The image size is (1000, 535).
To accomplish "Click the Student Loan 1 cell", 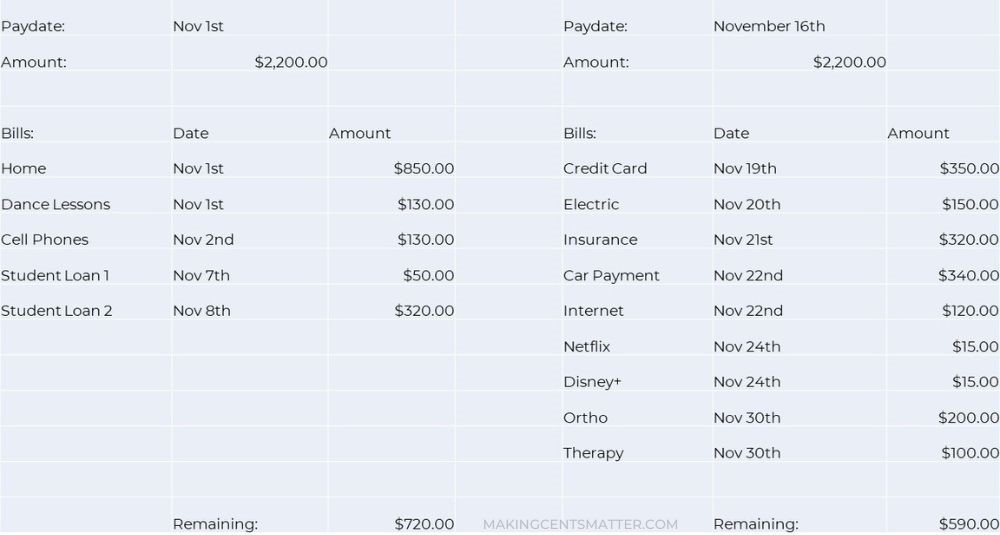I will [86, 275].
